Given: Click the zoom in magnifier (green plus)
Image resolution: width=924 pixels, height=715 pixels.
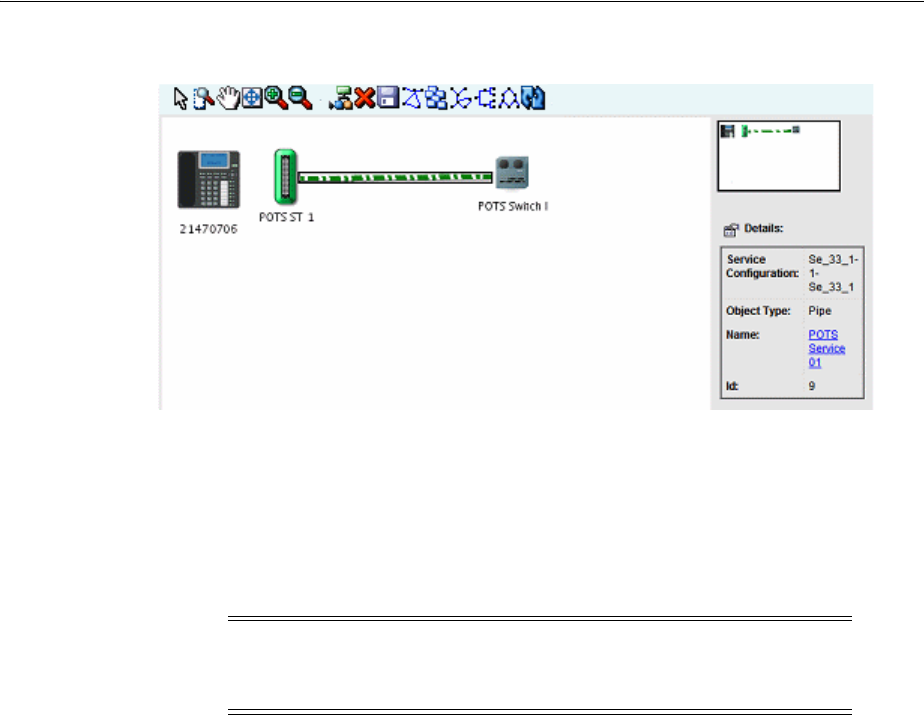Looking at the screenshot, I should pos(275,98).
